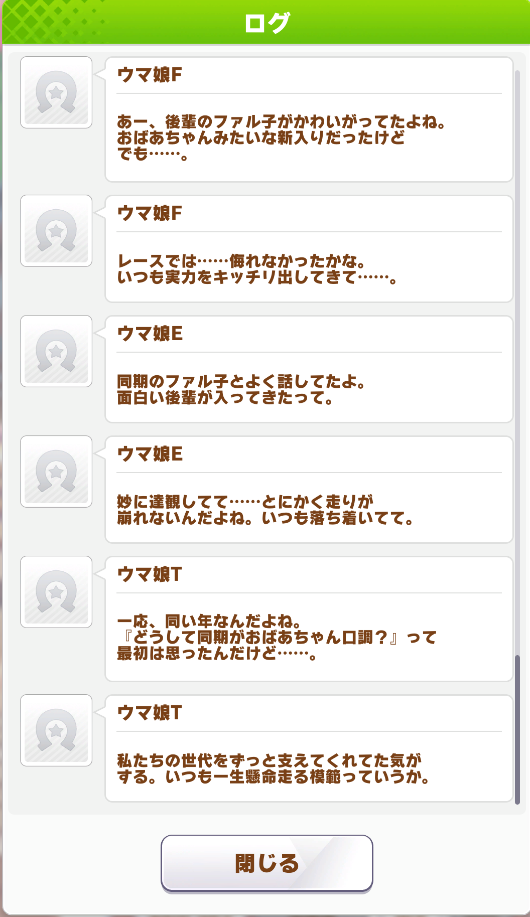Select the ログ title header
Screen dimensions: 530x917
pyautogui.click(x=267, y=23)
